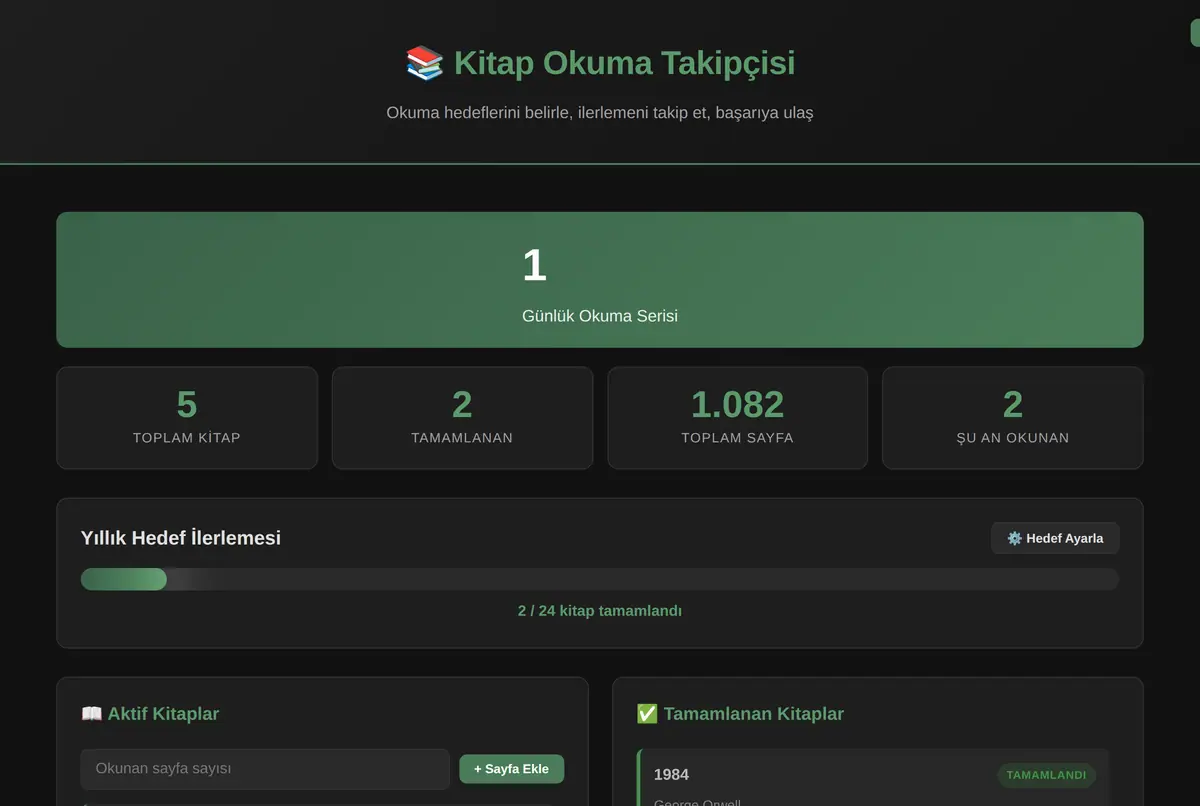Select the 1984 book title
Image resolution: width=1200 pixels, height=806 pixels.
671,775
